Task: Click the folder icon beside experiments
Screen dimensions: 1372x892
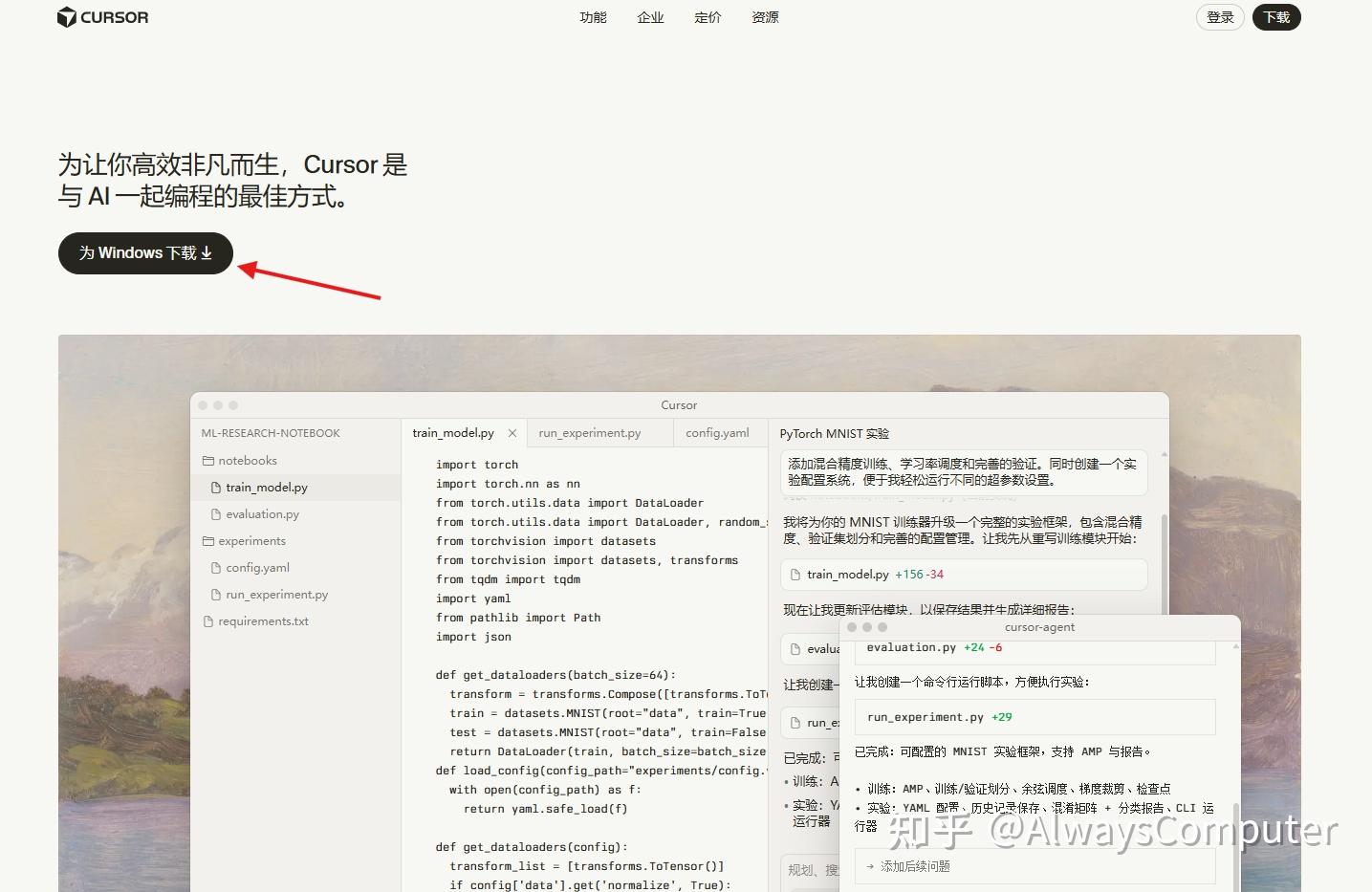Action: [208, 541]
